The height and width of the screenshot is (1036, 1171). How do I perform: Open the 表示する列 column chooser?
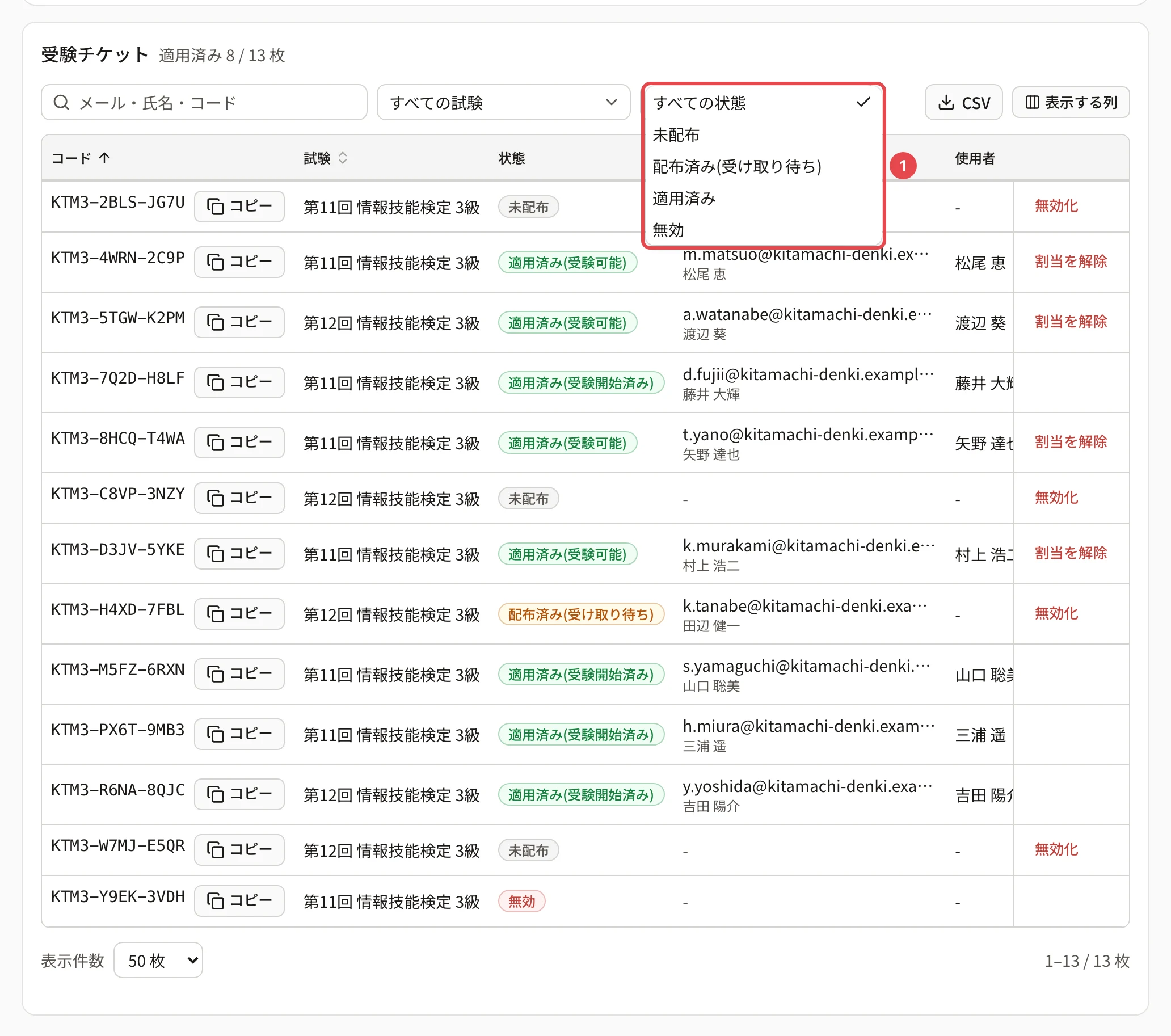1071,103
